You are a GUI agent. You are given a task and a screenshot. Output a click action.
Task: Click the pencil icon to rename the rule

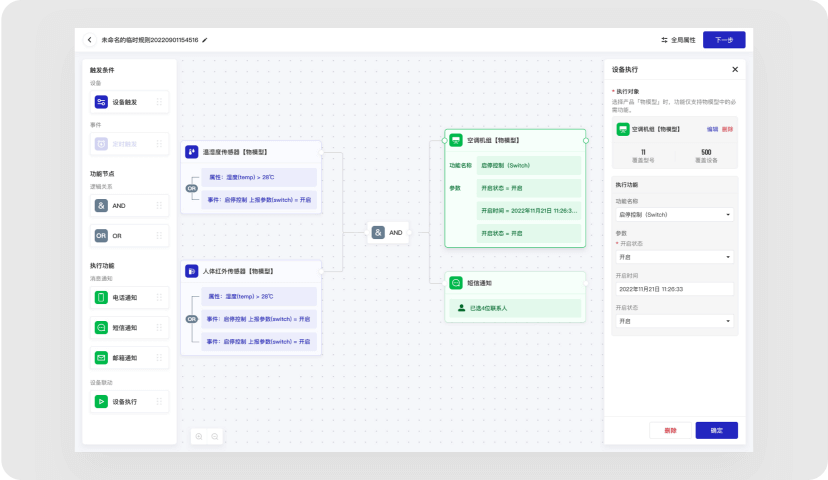205,40
